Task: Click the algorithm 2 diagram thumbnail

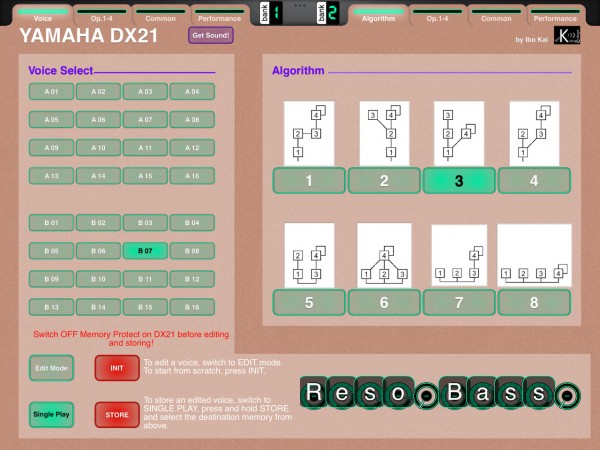Action: point(384,133)
